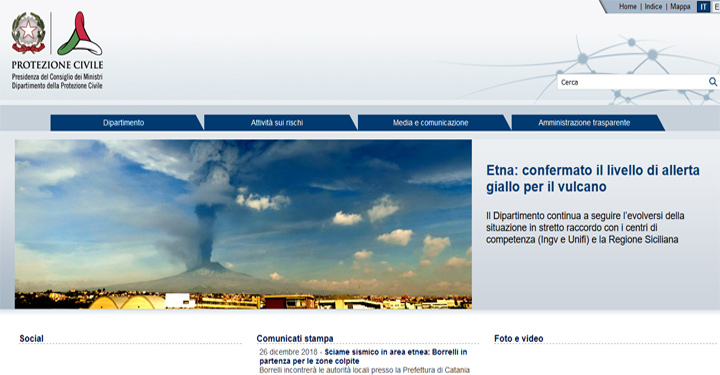
Task: Go to the Home link
Action: pyautogui.click(x=627, y=6)
